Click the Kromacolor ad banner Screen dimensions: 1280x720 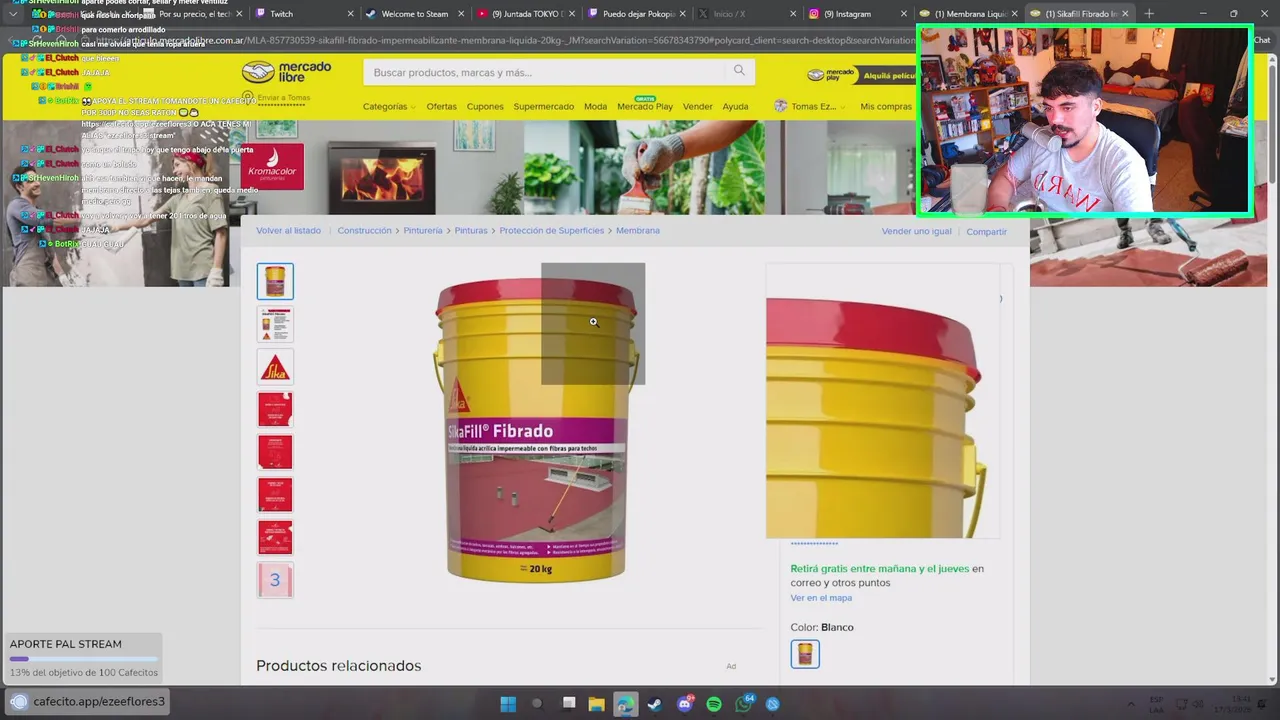tap(272, 166)
